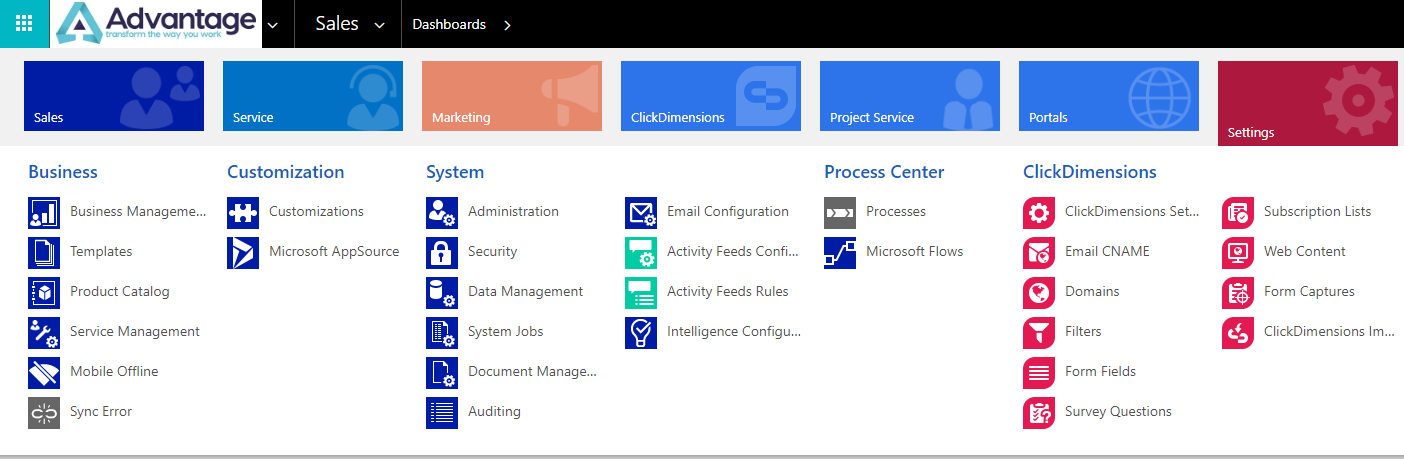Open the Microsoft Flows link text
The width and height of the screenshot is (1404, 459).
coord(915,252)
